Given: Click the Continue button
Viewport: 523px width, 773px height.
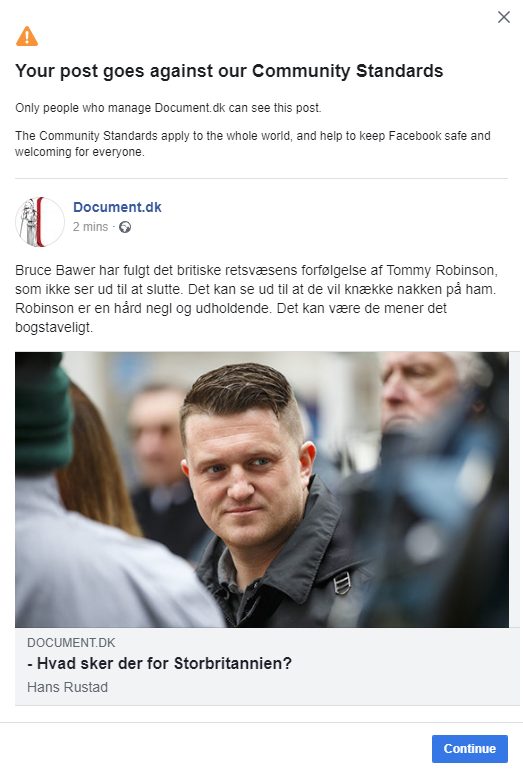Looking at the screenshot, I should coord(469,748).
